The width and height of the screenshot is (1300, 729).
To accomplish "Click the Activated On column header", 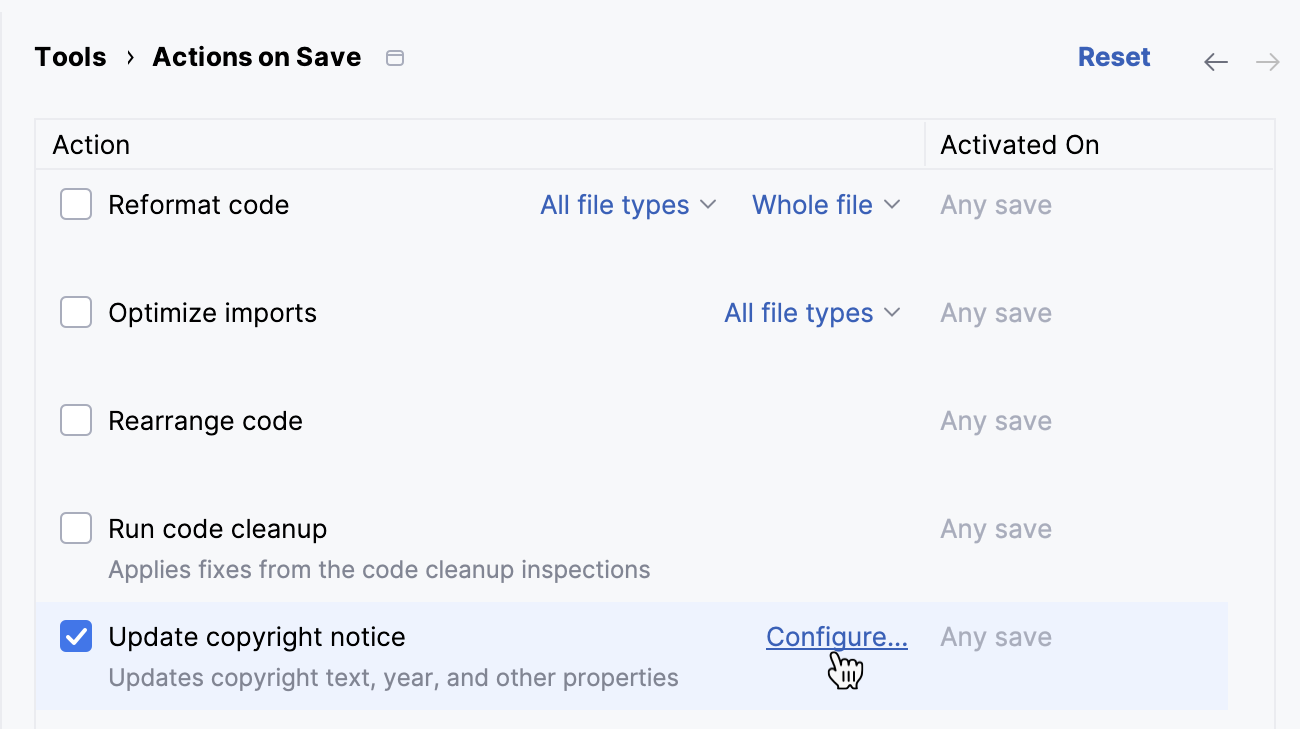I will tap(1019, 144).
